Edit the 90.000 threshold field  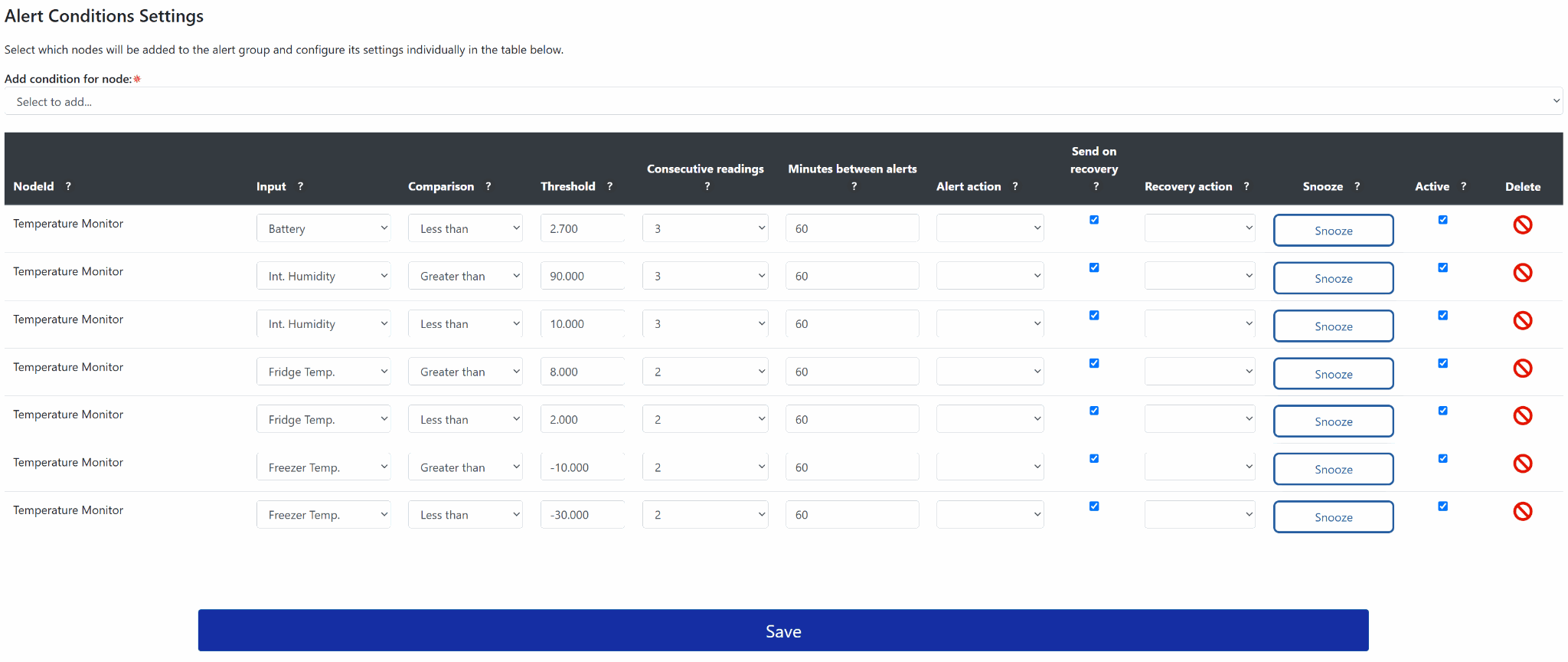click(x=582, y=276)
